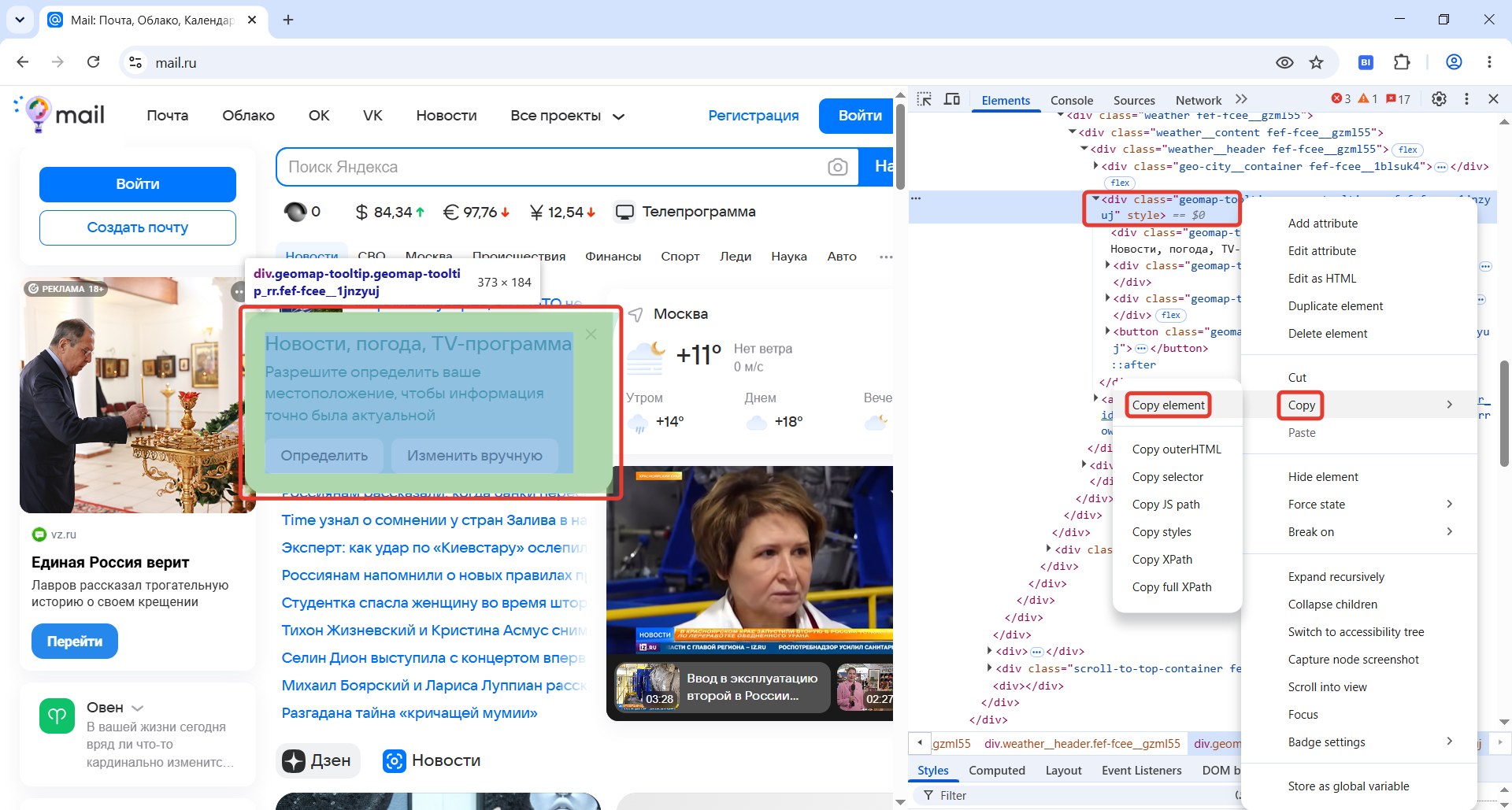Image resolution: width=1512 pixels, height=810 pixels.
Task: Open more news categories dots
Action: click(886, 257)
